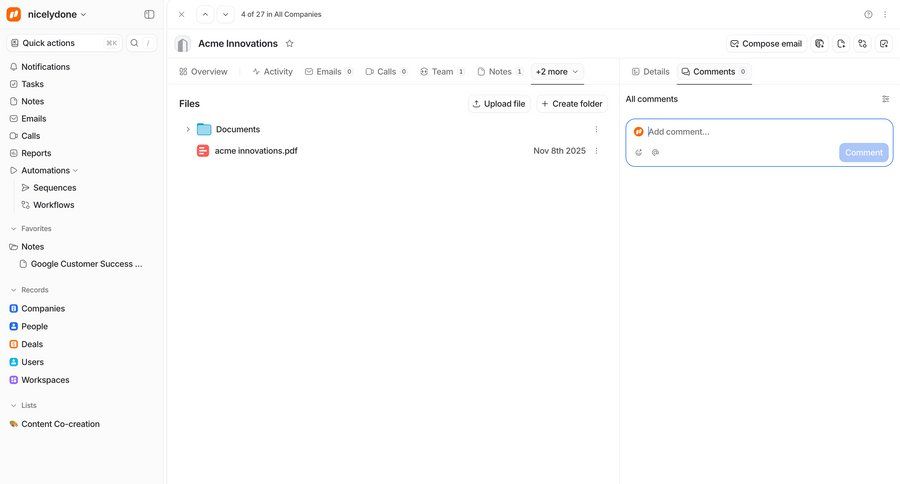Image resolution: width=900 pixels, height=484 pixels.
Task: Switch to the Details panel tab
Action: coord(650,72)
